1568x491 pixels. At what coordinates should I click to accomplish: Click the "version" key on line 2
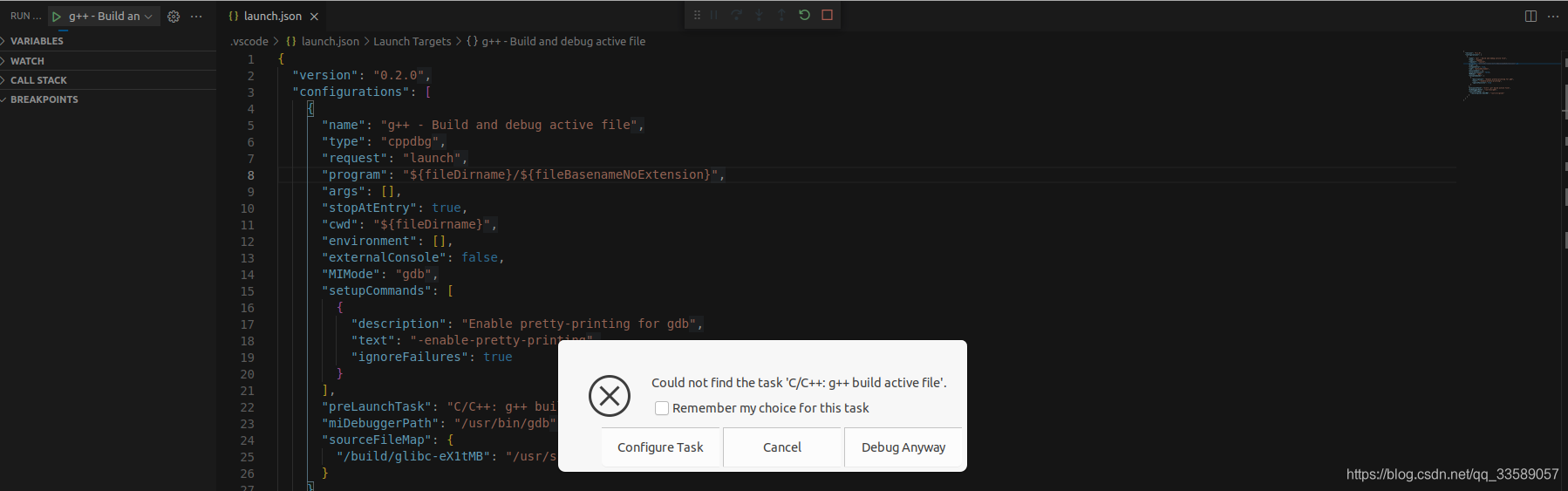click(x=325, y=75)
